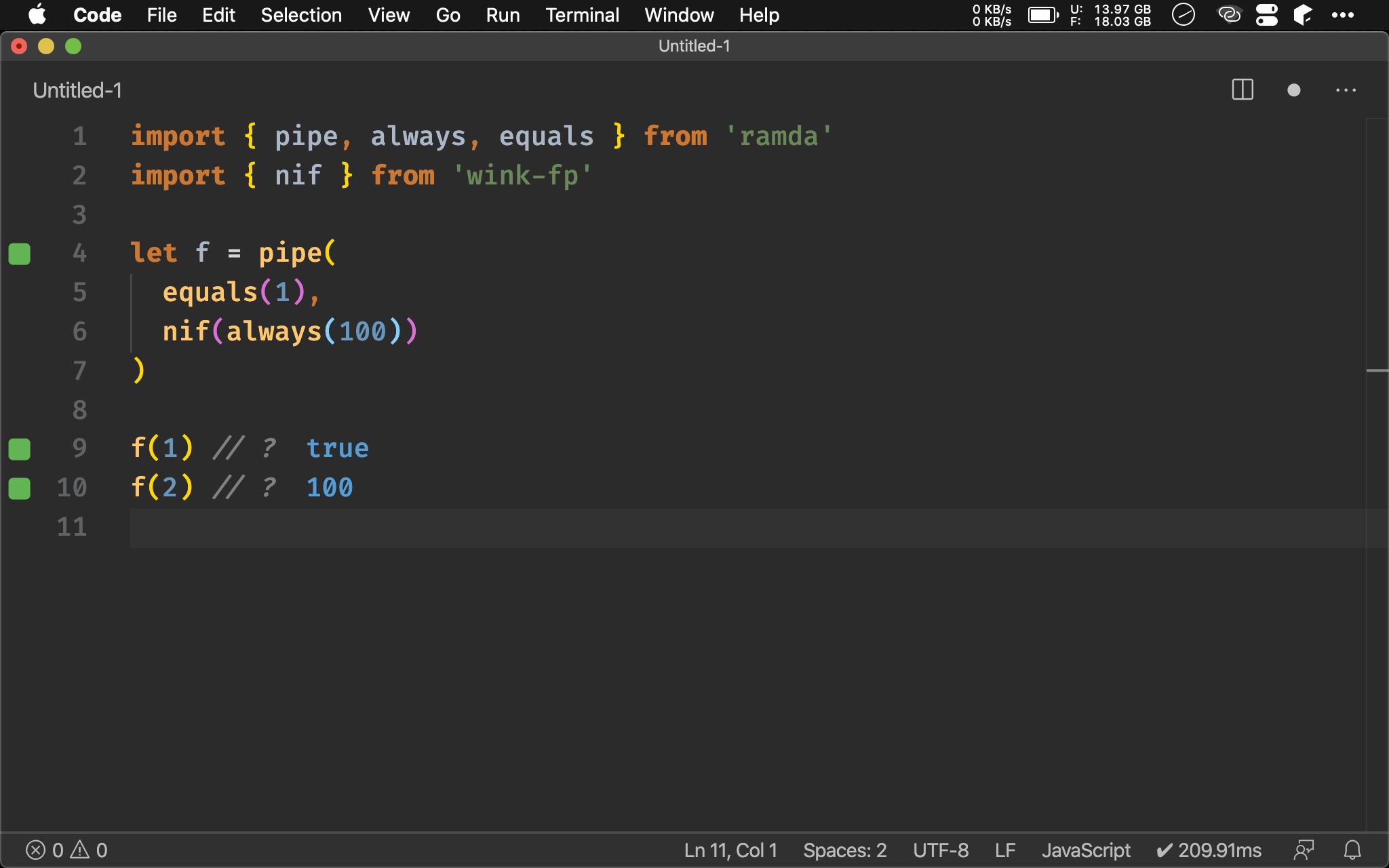This screenshot has width=1389, height=868.
Task: Click the green gutter marker on line 4
Action: point(19,254)
